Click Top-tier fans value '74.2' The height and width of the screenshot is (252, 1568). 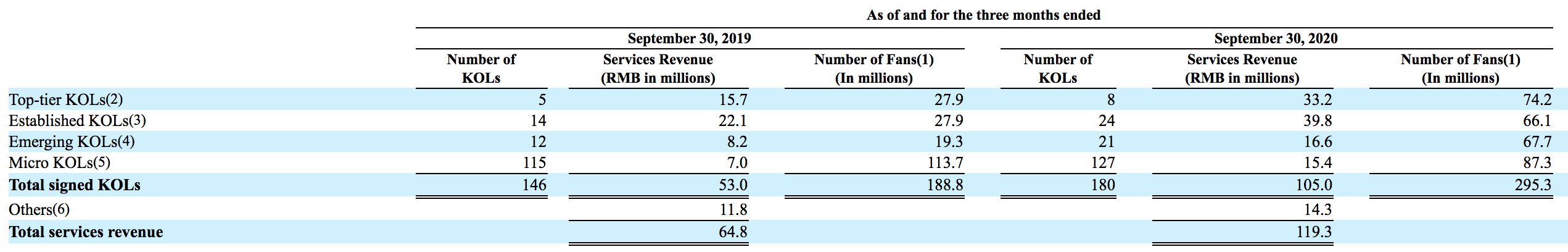(x=1537, y=99)
